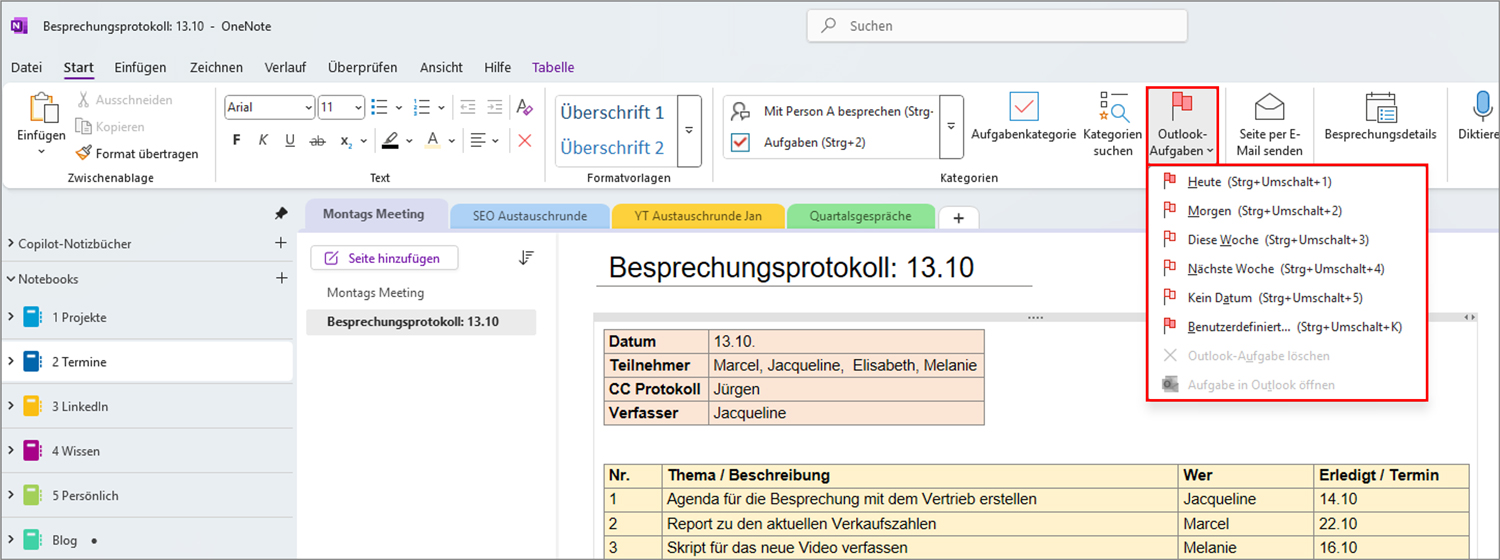Apply Überschrift 2 style
Image resolution: width=1500 pixels, height=560 pixels.
click(612, 147)
